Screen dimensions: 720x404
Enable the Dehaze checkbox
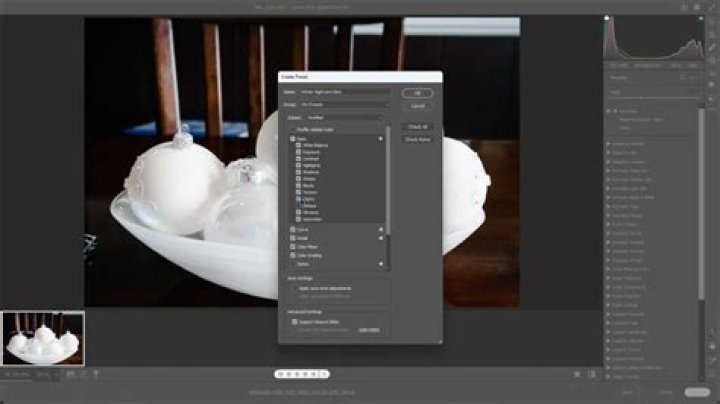pyautogui.click(x=298, y=206)
